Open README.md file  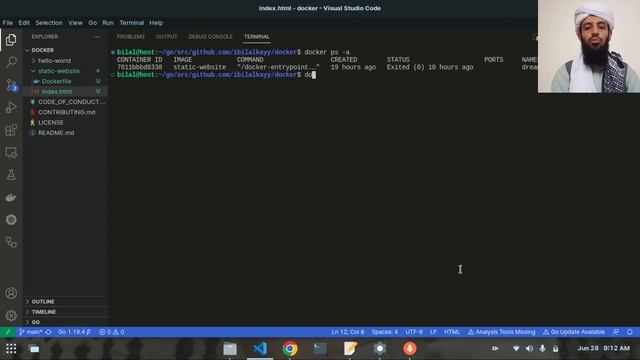(65, 133)
